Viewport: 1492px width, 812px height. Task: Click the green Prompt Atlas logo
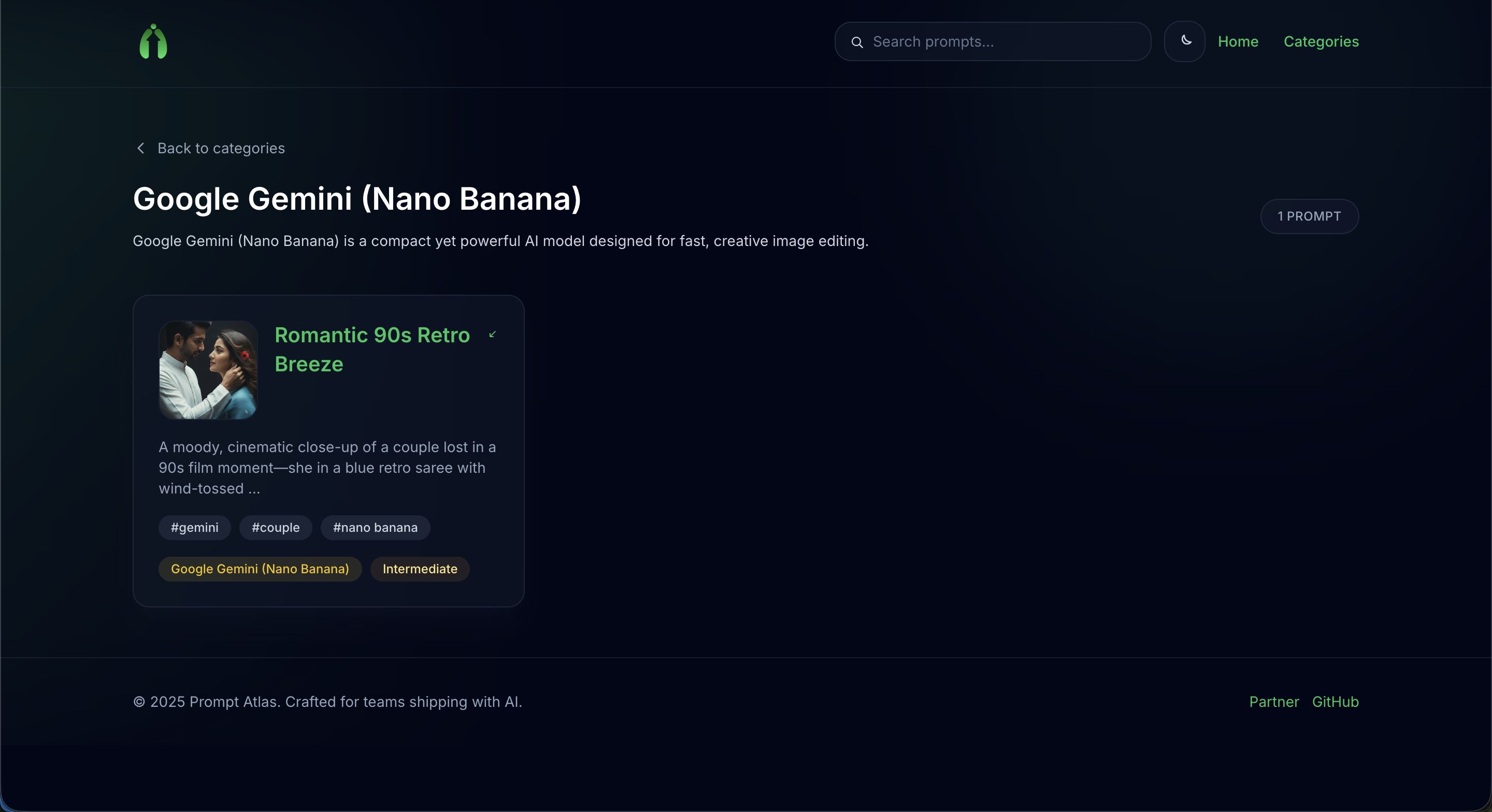click(153, 42)
